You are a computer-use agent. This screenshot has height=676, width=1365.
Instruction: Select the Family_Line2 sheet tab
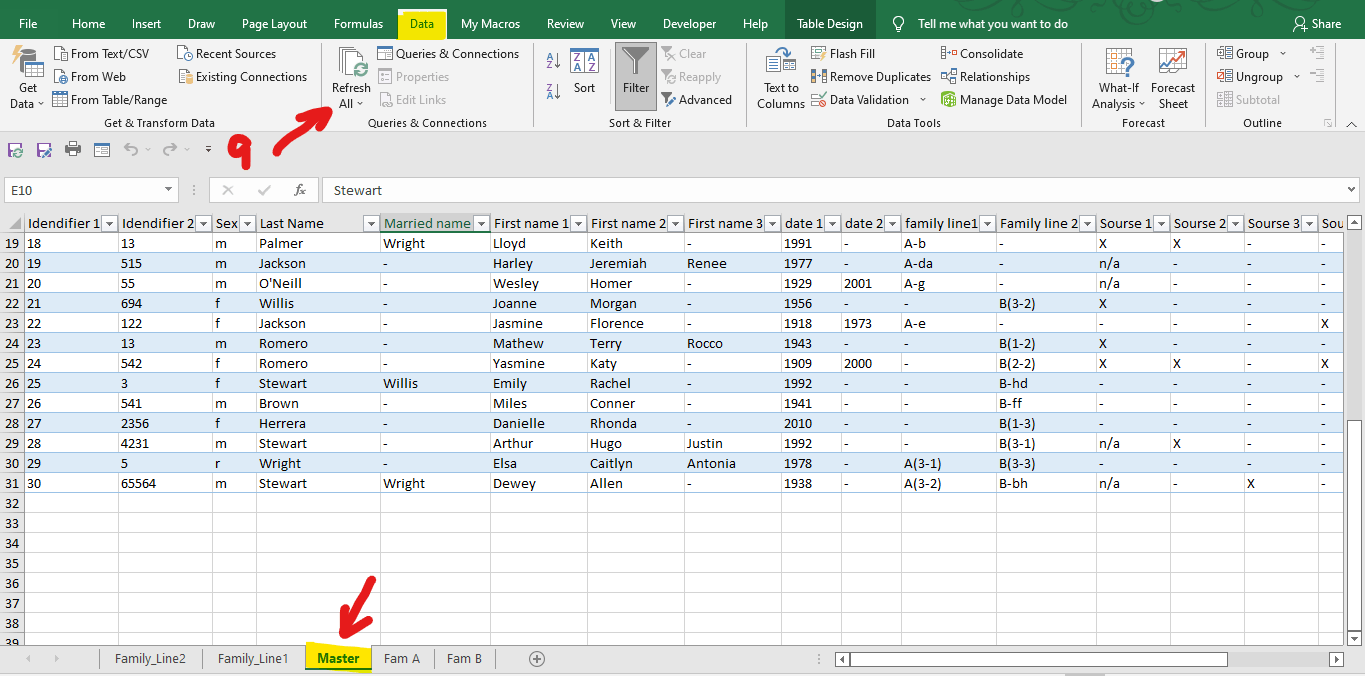(x=150, y=659)
